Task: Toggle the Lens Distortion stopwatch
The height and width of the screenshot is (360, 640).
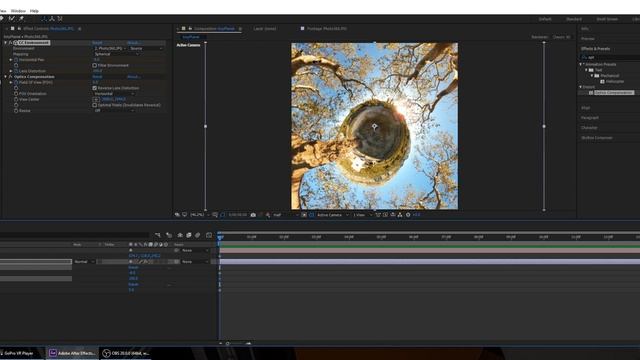Action: click(x=16, y=71)
